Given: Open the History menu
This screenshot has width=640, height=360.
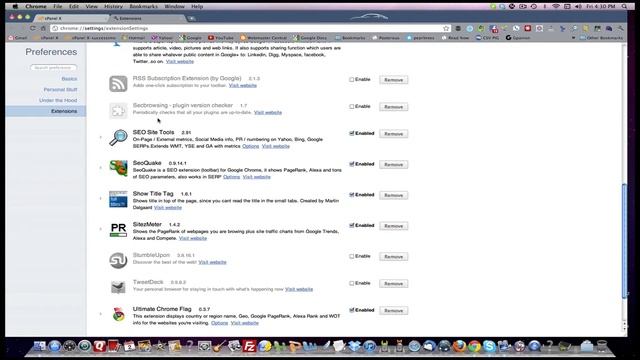Looking at the screenshot, I should point(113,7).
